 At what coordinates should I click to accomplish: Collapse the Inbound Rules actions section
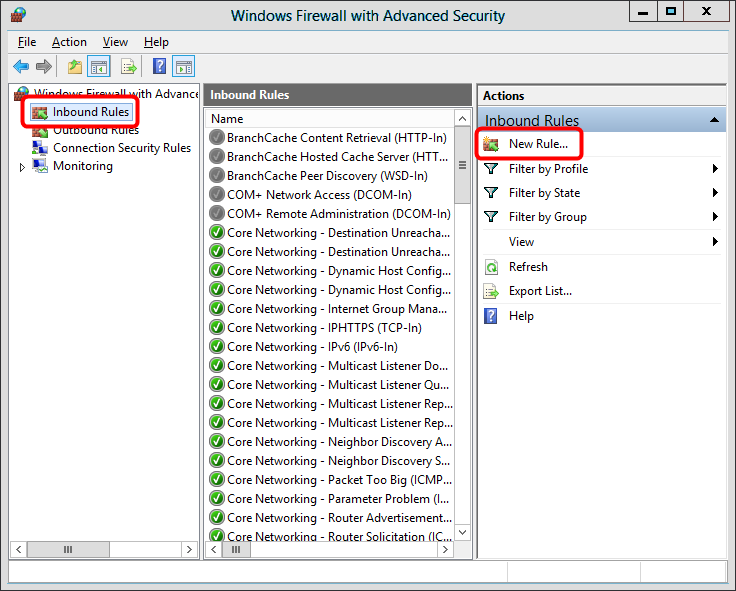click(714, 120)
